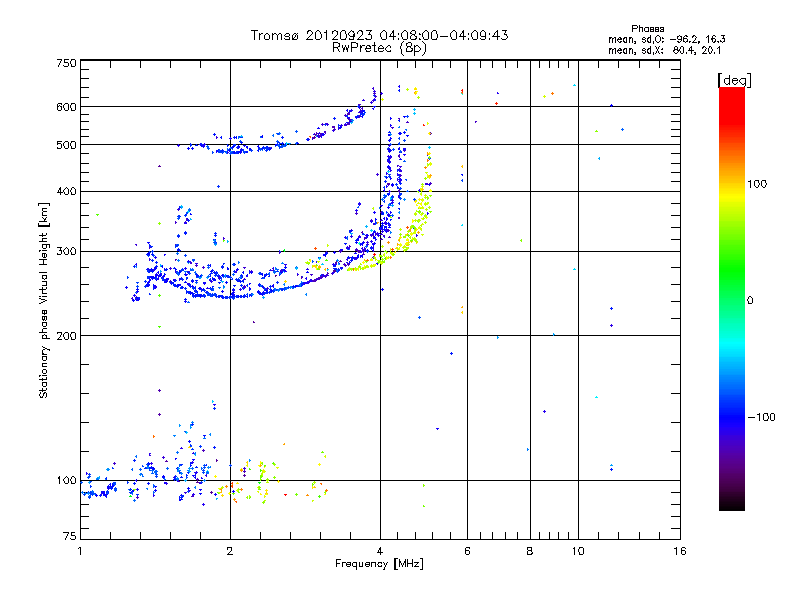The image size is (800, 600).
Task: Click the x-axis '1' tick label
Action: pos(80,551)
